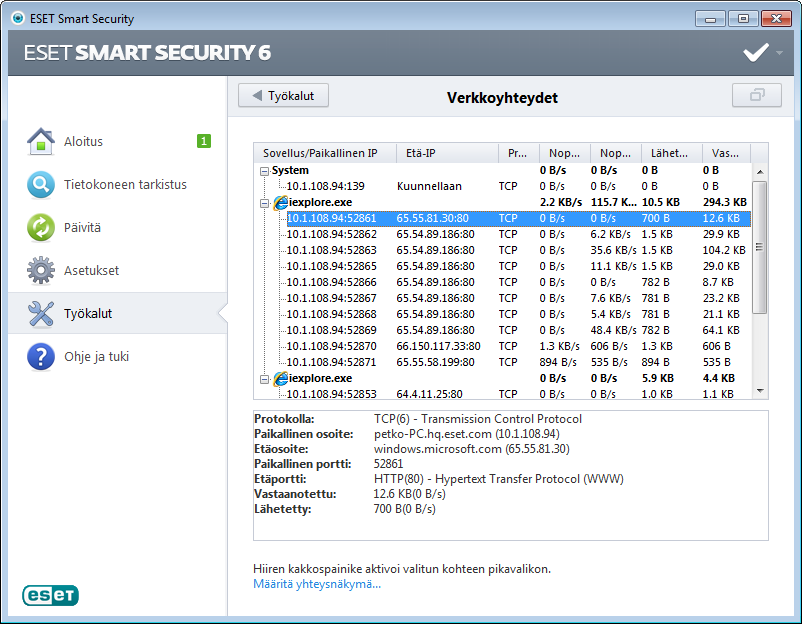Click the TCP(6) - Transmission Control Protocol detail

pos(478,419)
